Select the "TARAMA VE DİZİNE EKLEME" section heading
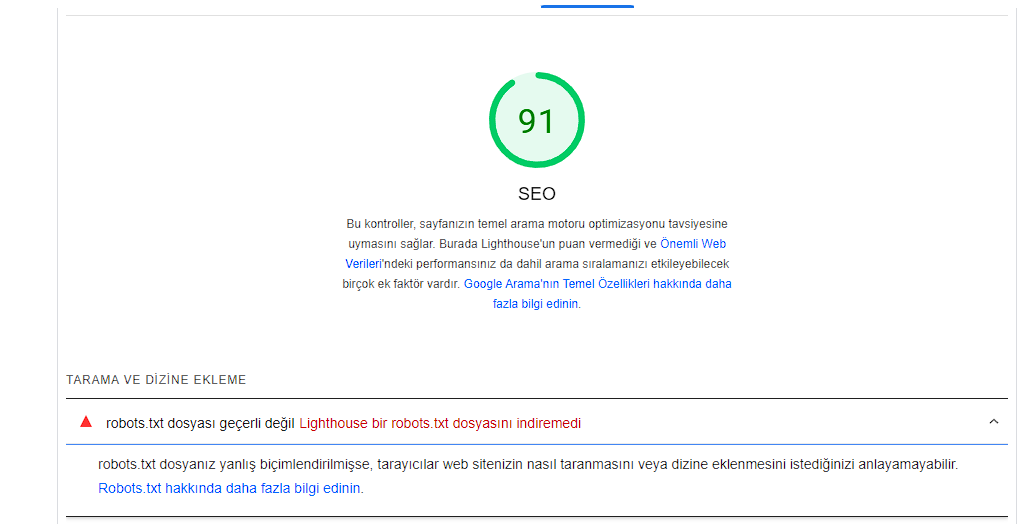Screen dimensions: 1033x524 (x=156, y=380)
